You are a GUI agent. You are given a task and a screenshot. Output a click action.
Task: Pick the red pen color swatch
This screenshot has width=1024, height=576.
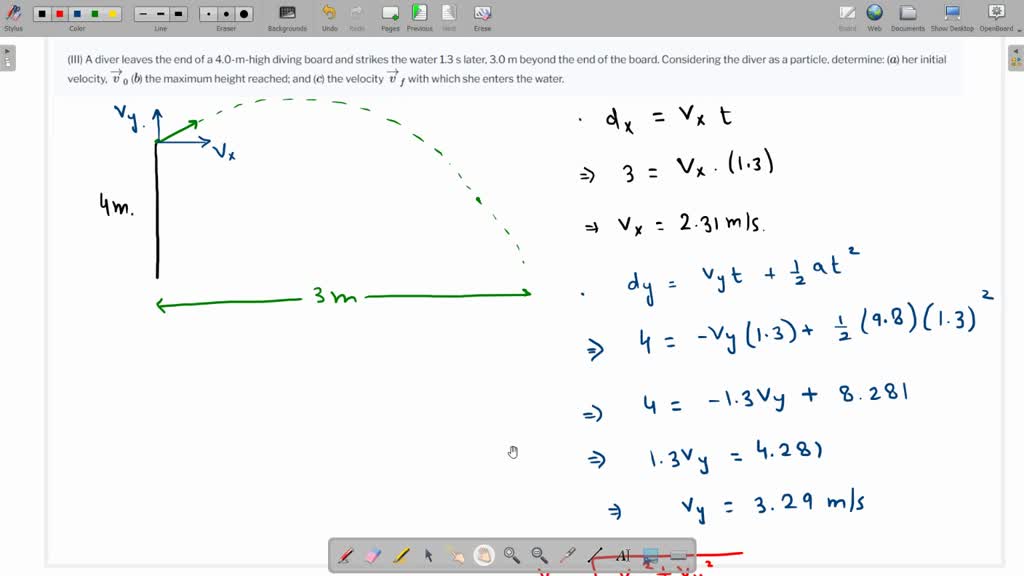tap(59, 14)
